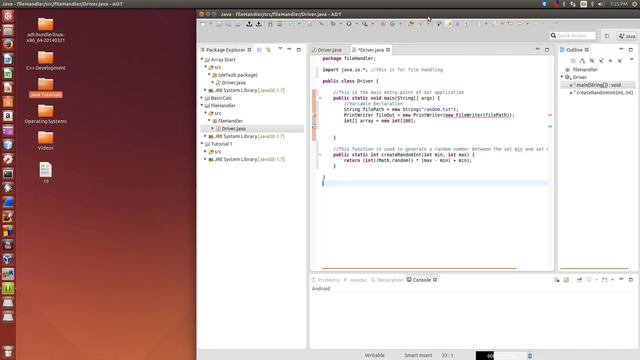640x360 pixels.
Task: Maximize the editor area
Action: pos(547,50)
